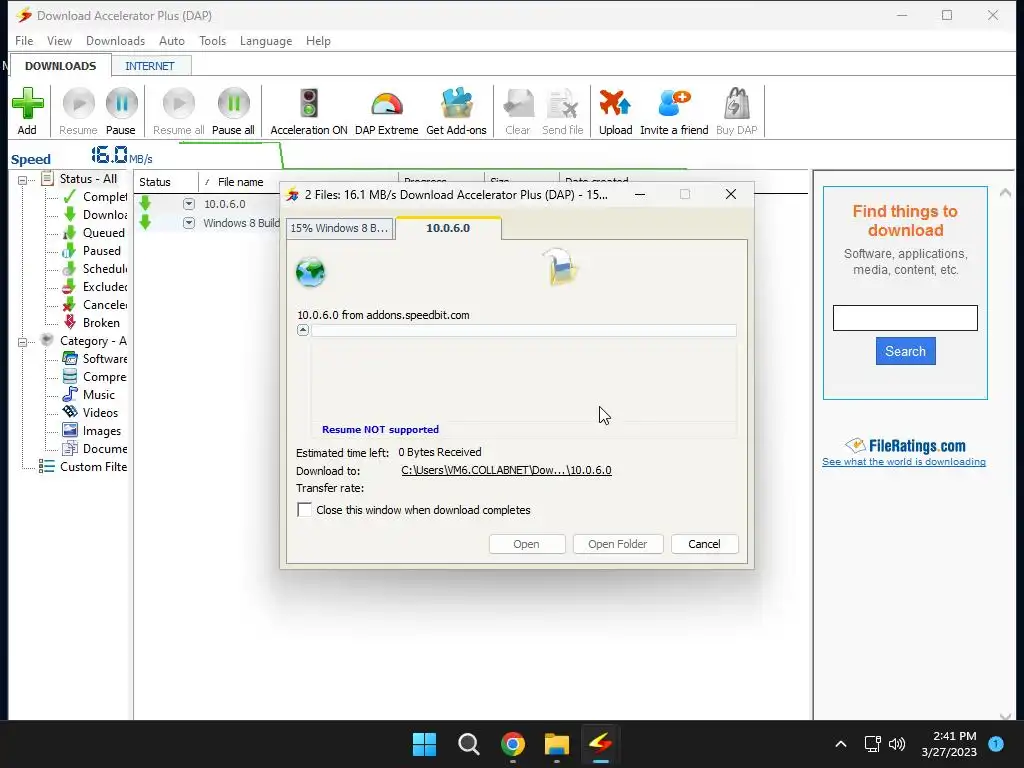Viewport: 1024px width, 768px height.
Task: Select Broken status filter
Action: (x=91, y=323)
